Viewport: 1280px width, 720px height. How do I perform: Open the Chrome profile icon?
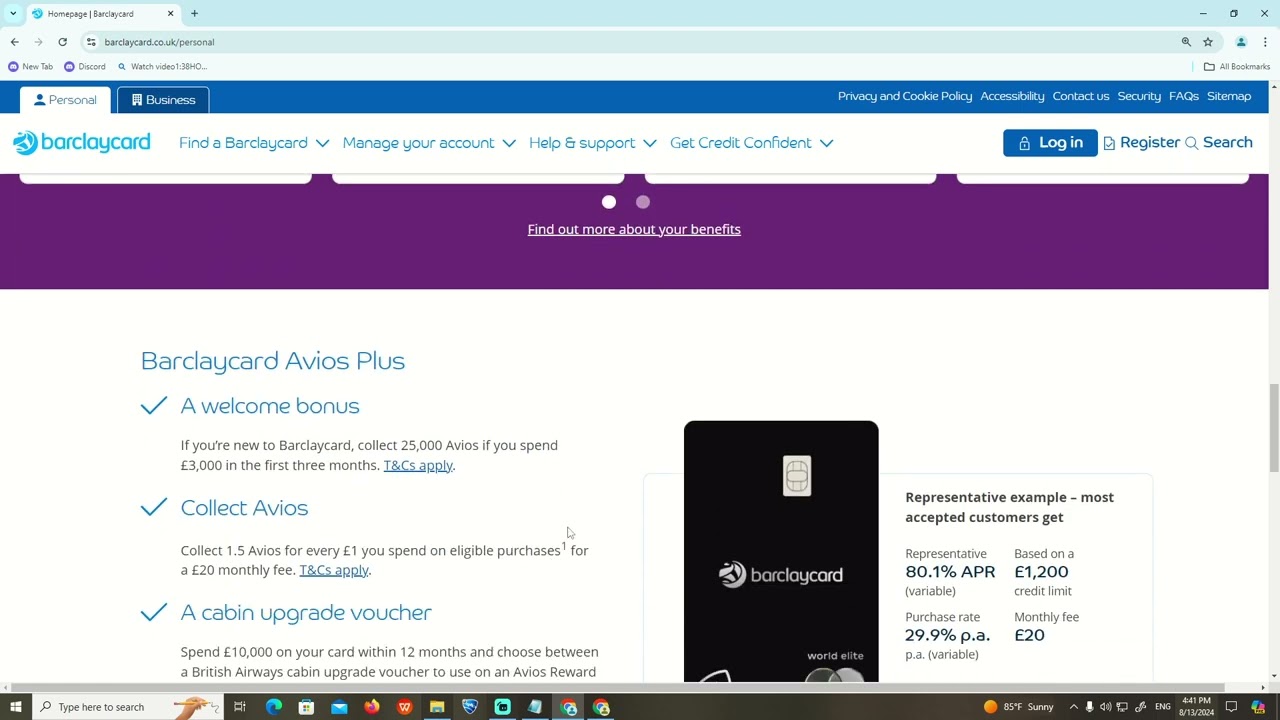tap(1241, 42)
